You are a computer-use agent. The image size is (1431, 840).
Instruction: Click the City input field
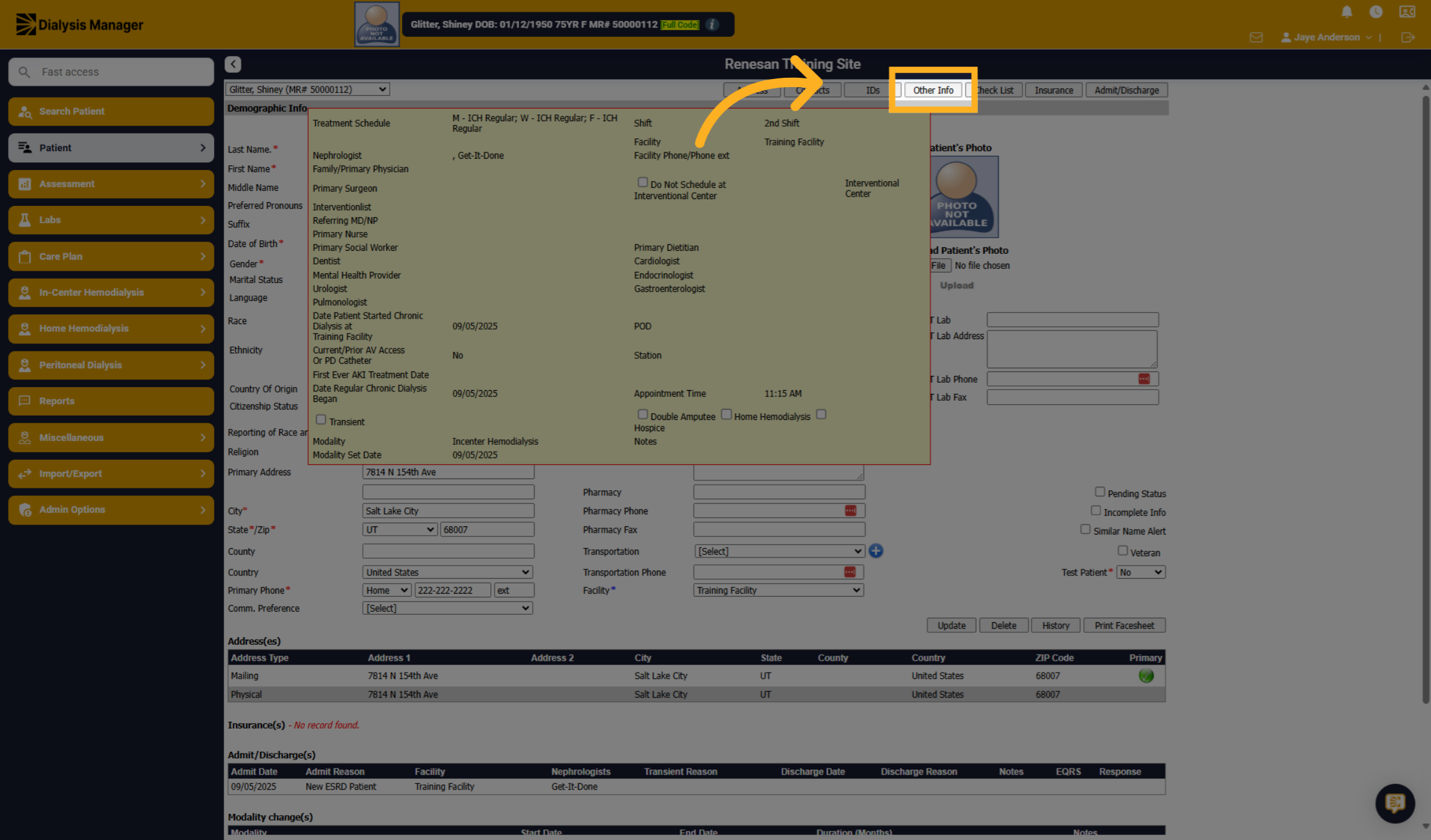click(x=448, y=511)
